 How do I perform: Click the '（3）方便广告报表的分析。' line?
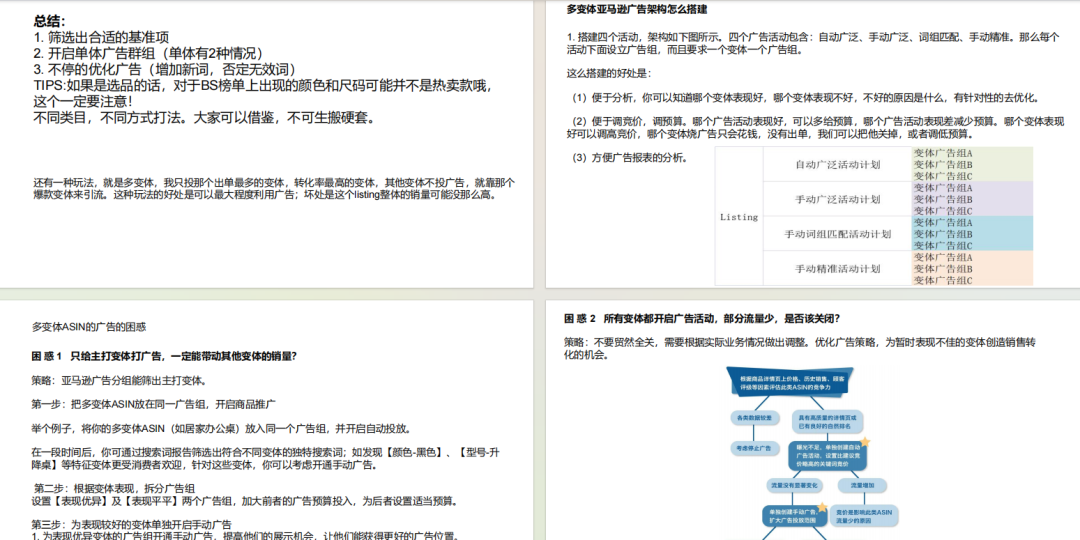tap(630, 158)
